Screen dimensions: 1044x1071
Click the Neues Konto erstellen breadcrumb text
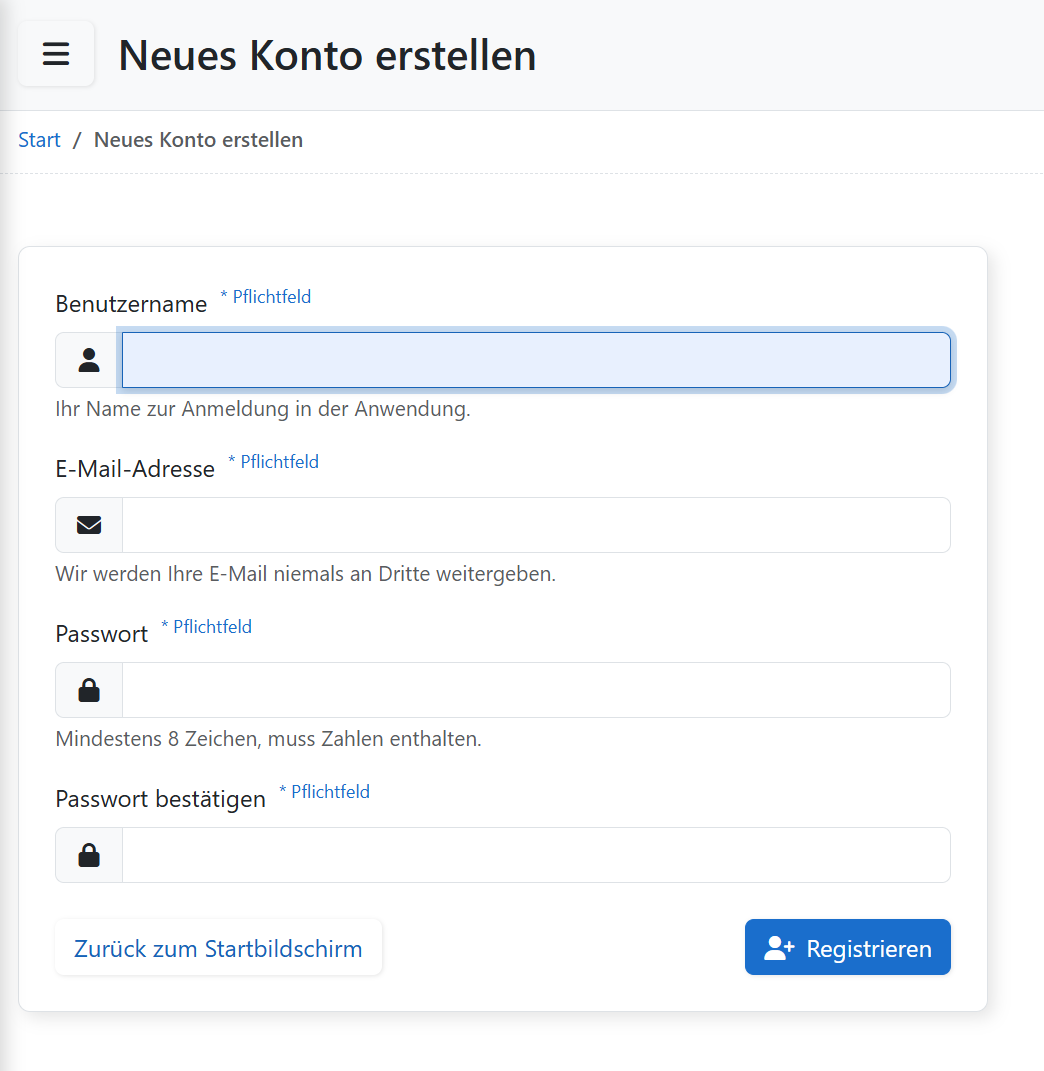197,139
